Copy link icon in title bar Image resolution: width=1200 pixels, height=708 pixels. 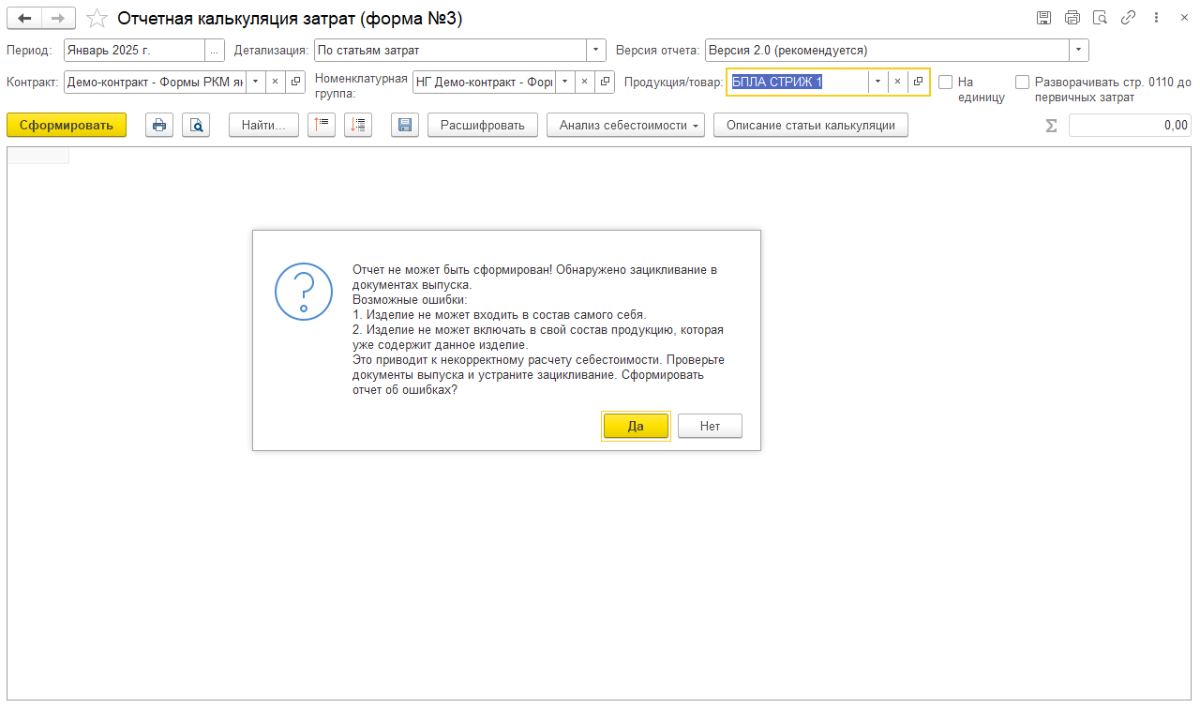coord(1128,18)
